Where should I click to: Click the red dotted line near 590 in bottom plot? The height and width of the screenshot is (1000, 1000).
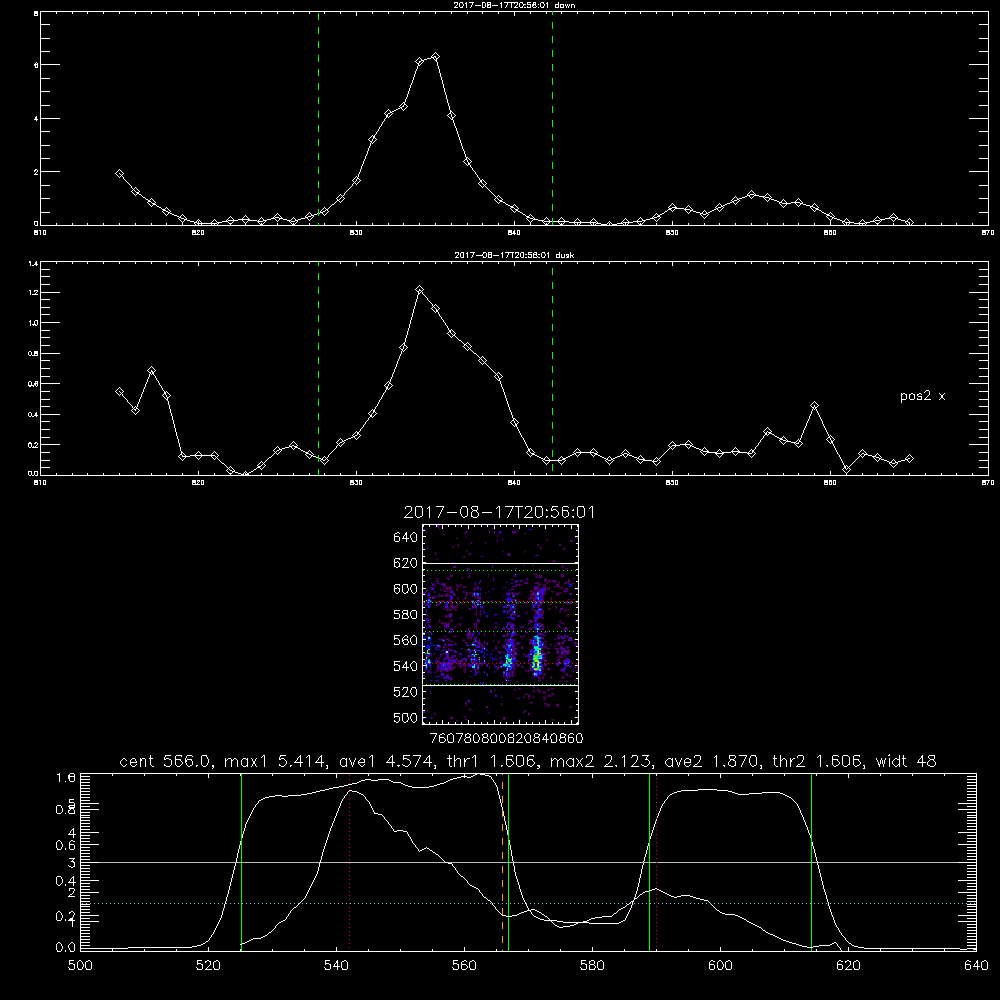click(x=656, y=861)
